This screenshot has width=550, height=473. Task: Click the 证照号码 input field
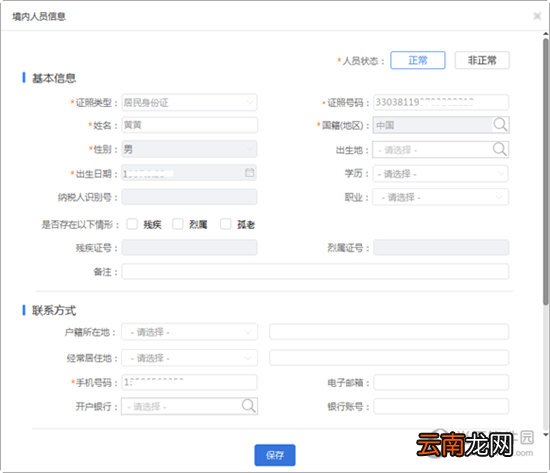441,102
